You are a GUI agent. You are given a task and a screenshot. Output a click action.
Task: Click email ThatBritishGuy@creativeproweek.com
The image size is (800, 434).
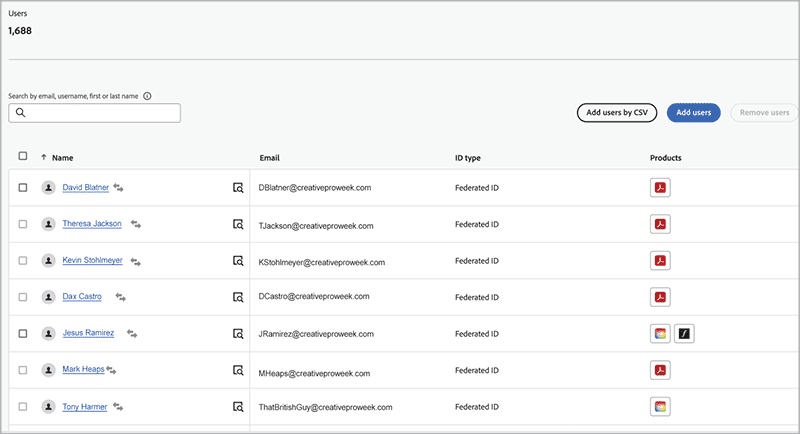tap(326, 407)
